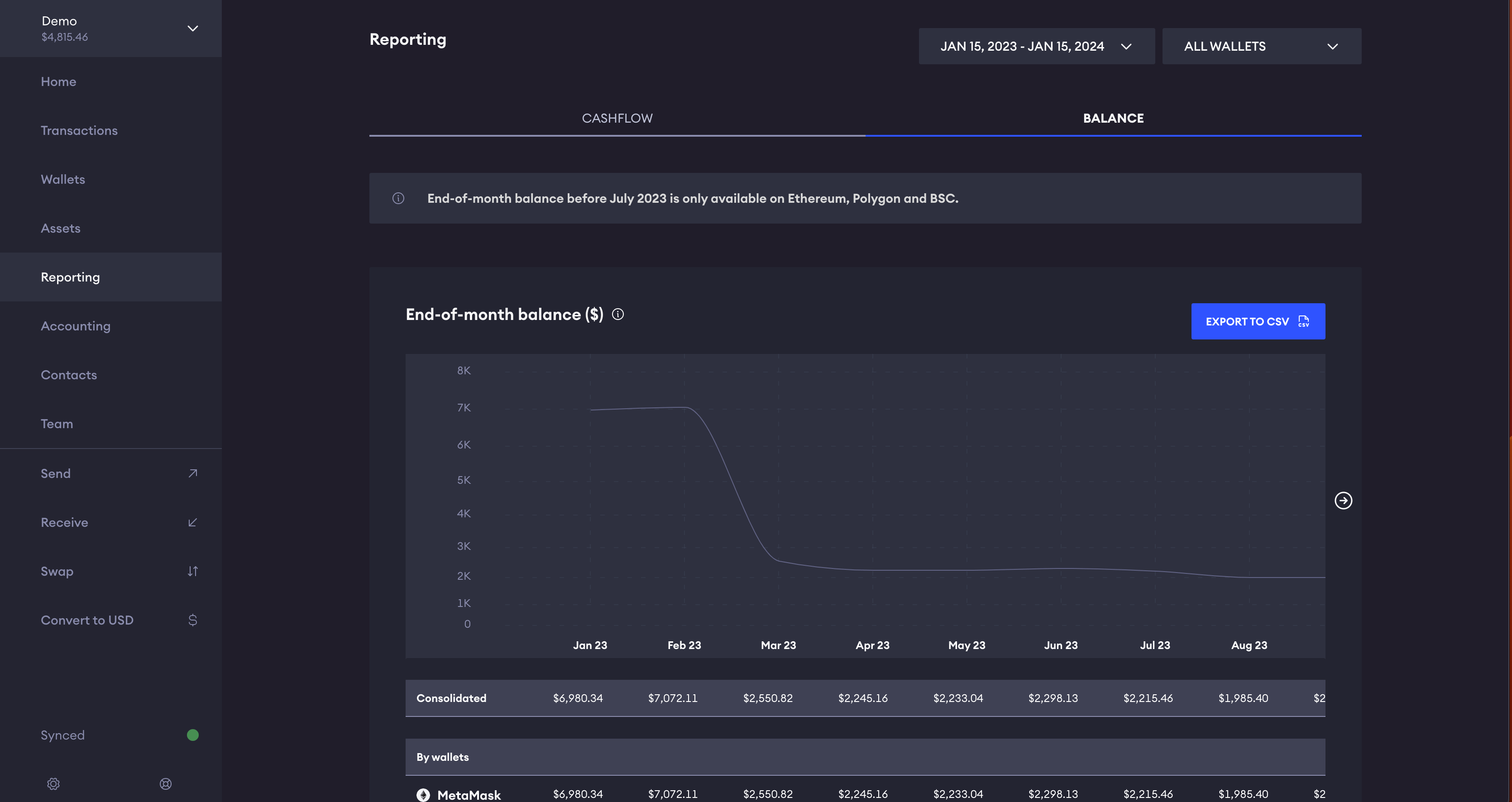Image resolution: width=1512 pixels, height=802 pixels.
Task: Click the Send arrow icon
Action: (x=192, y=473)
